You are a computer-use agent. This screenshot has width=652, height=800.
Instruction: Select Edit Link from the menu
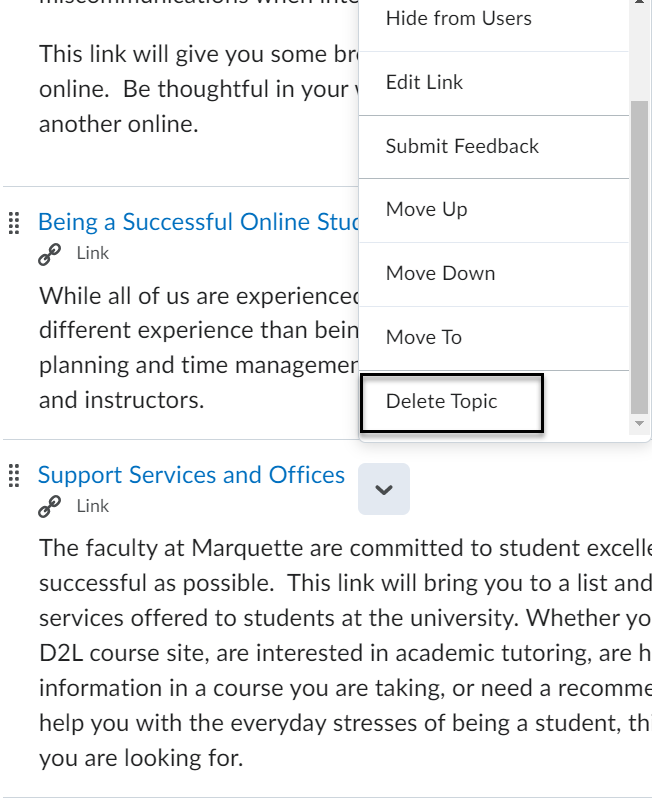click(x=424, y=82)
